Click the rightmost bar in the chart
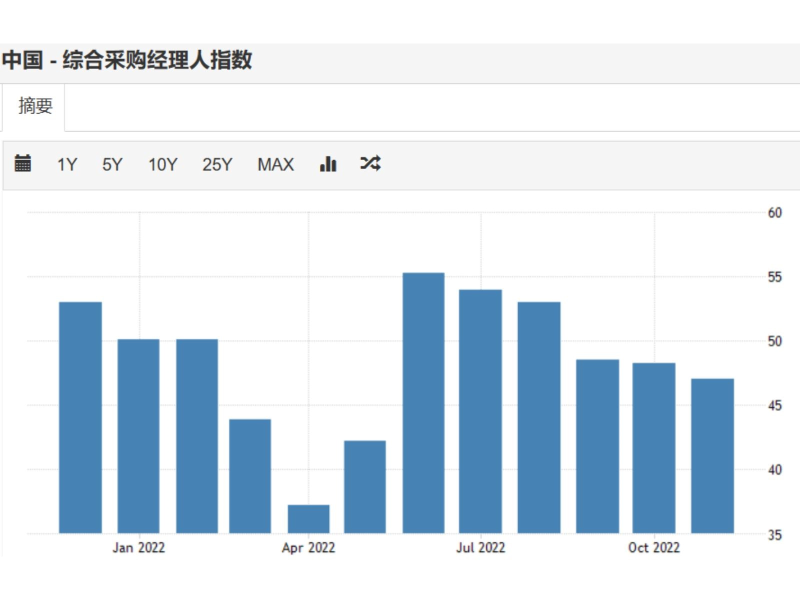This screenshot has width=800, height=600. (x=712, y=455)
